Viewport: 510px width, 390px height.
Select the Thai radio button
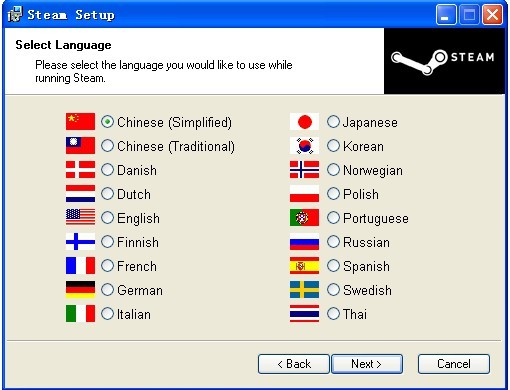(x=333, y=314)
